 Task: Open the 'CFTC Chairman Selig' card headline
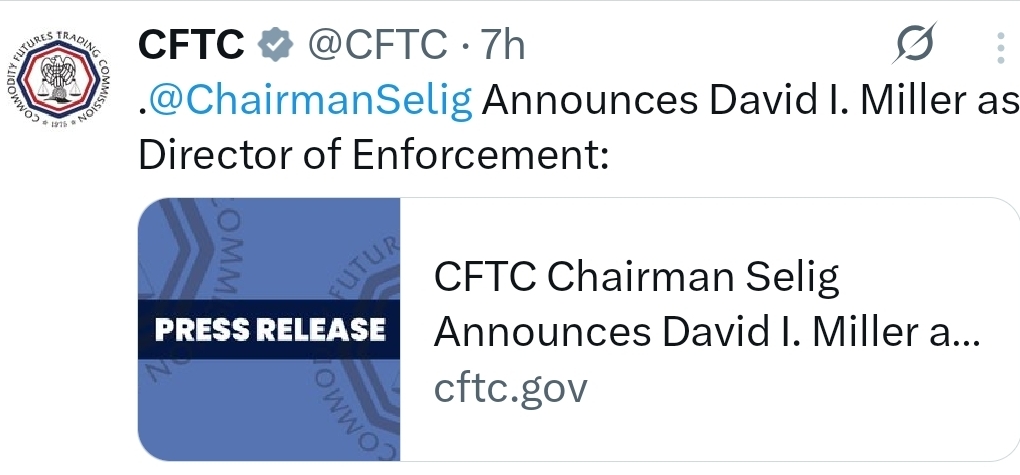click(x=637, y=279)
